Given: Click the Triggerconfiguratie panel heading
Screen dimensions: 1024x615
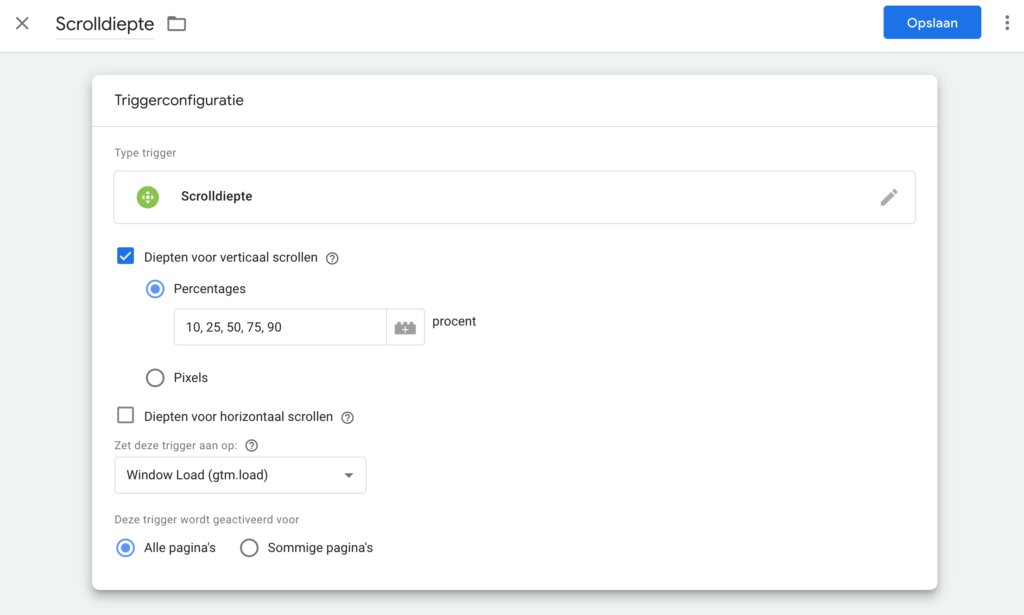Looking at the screenshot, I should point(179,100).
